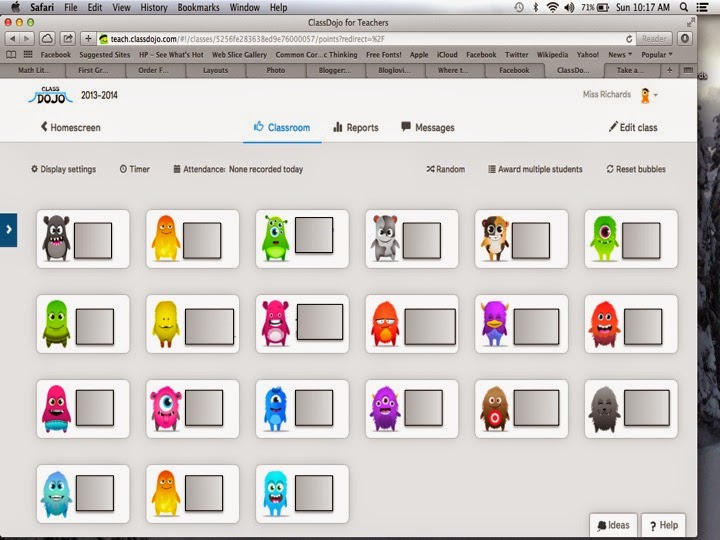Image resolution: width=720 pixels, height=540 pixels.
Task: Click the volume status icon
Action: click(569, 7)
